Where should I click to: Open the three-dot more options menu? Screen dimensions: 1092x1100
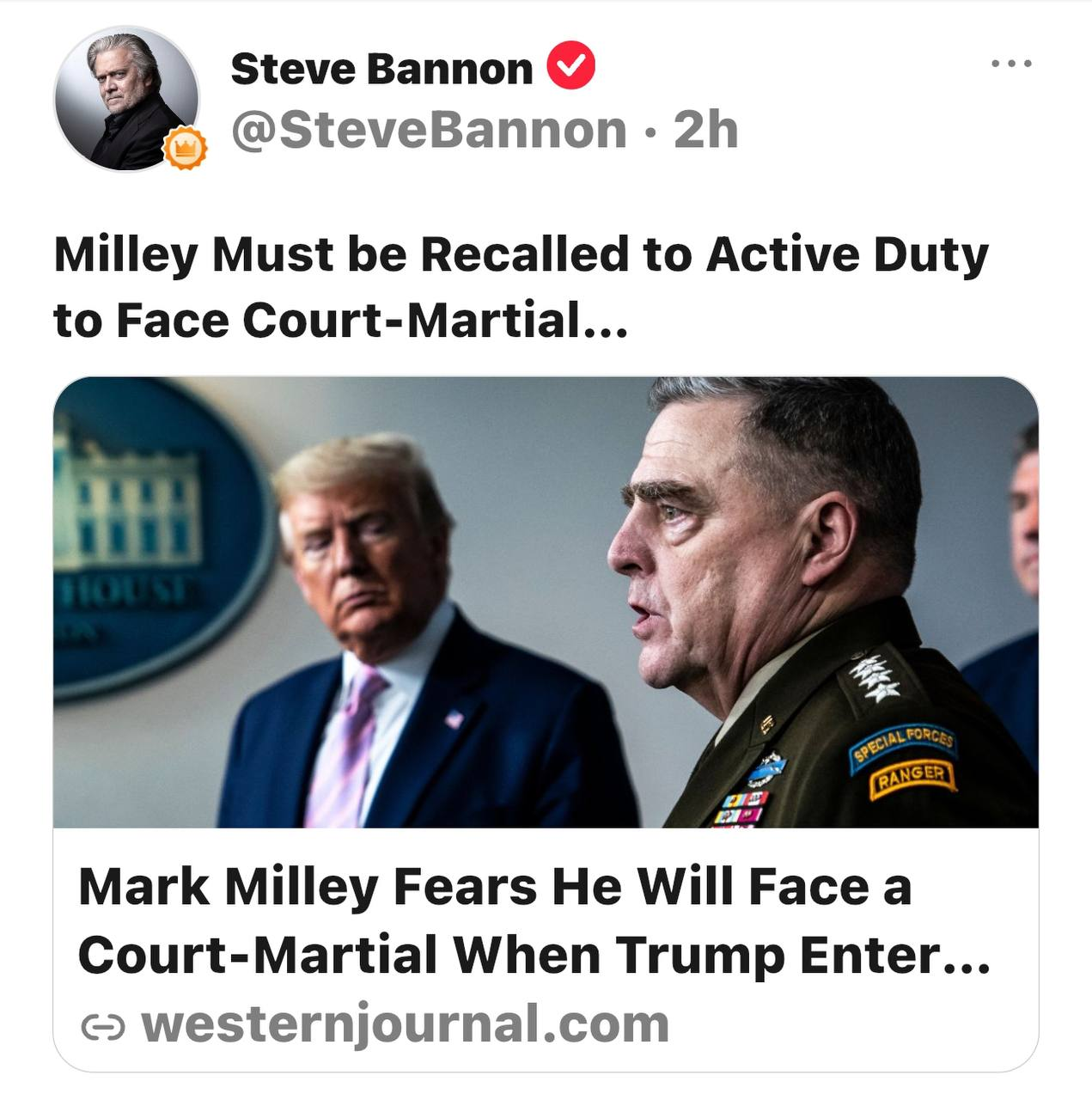point(1010,64)
